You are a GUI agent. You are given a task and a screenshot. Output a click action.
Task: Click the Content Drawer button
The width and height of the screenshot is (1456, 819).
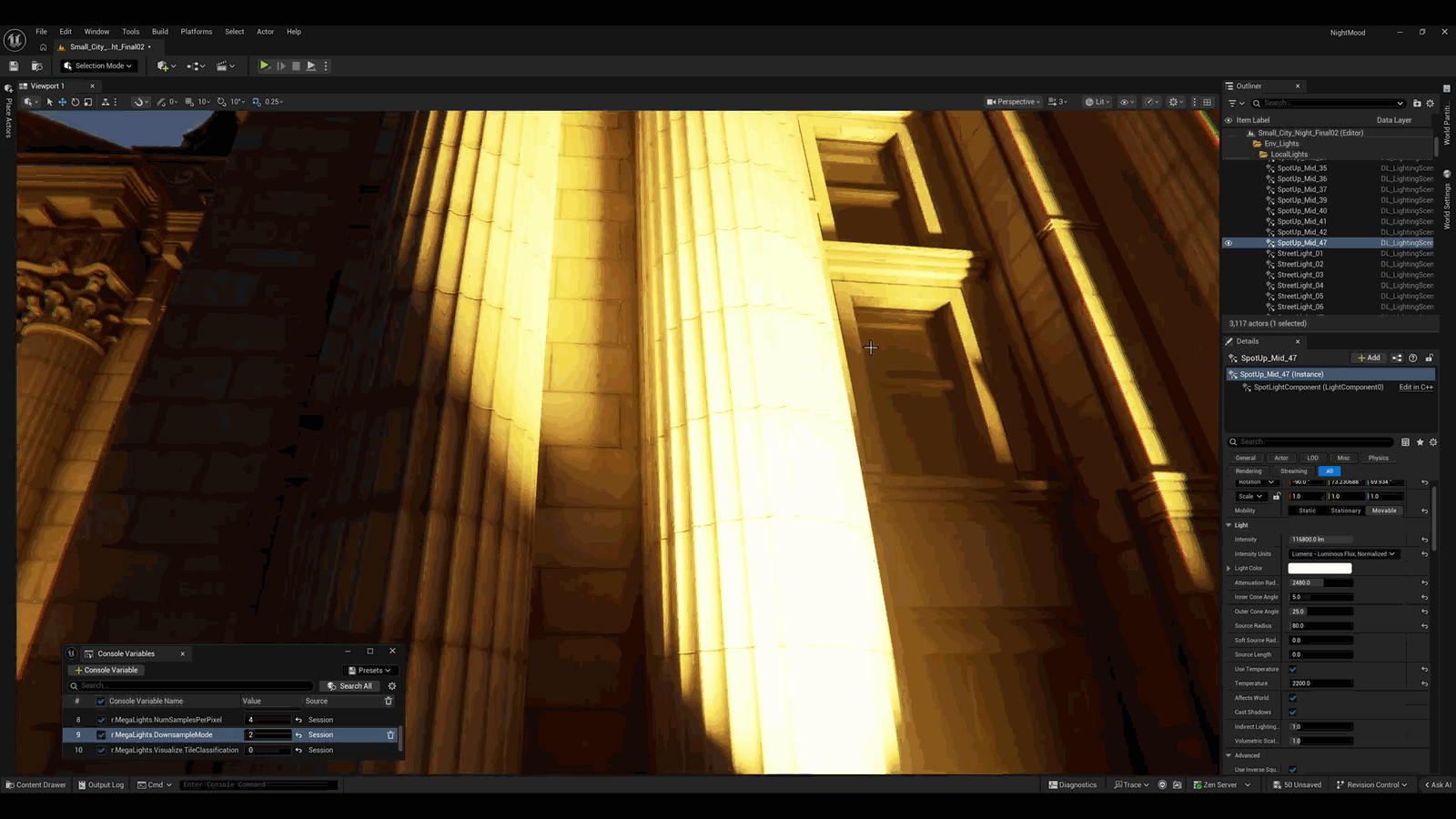[35, 784]
